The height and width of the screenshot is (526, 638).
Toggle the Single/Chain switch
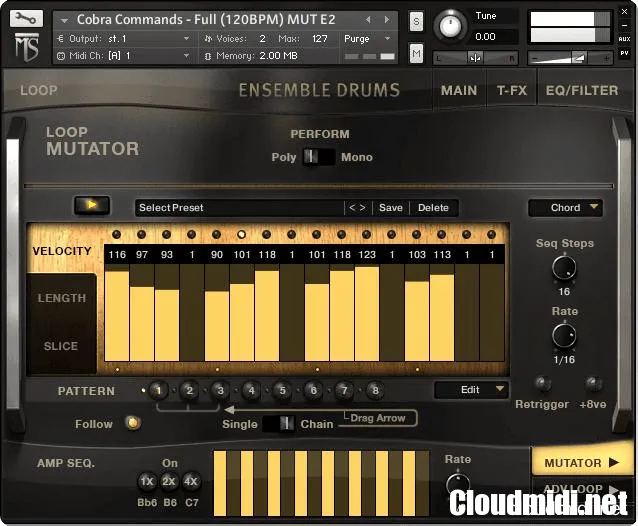click(279, 424)
